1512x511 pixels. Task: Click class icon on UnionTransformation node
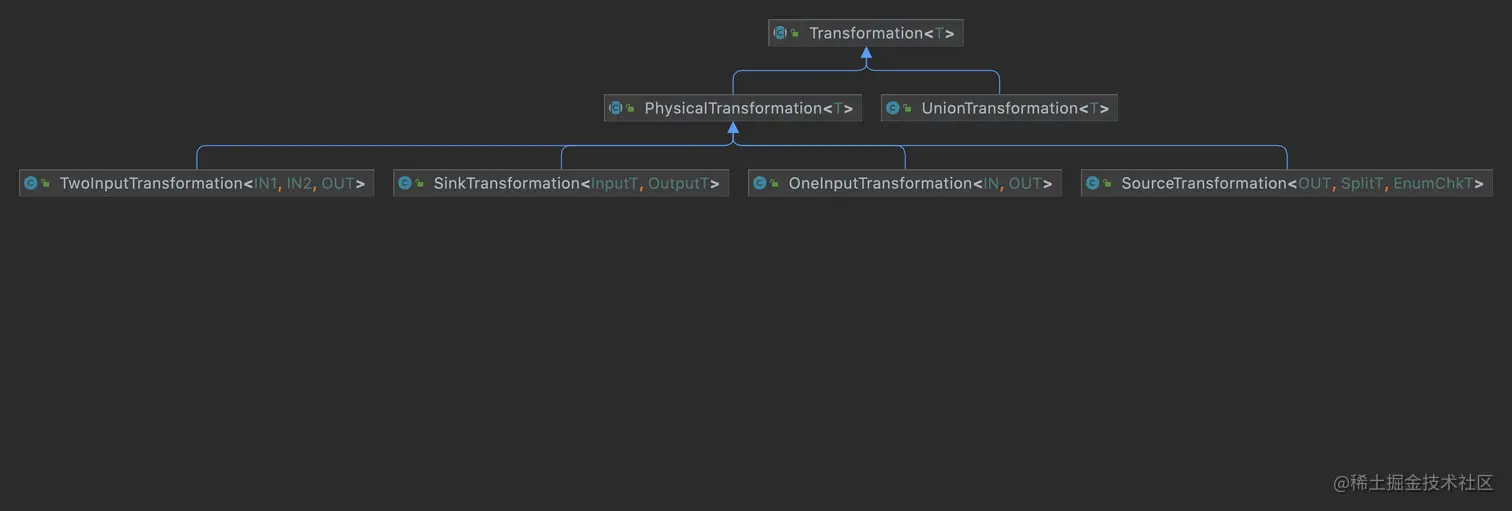pyautogui.click(x=893, y=108)
